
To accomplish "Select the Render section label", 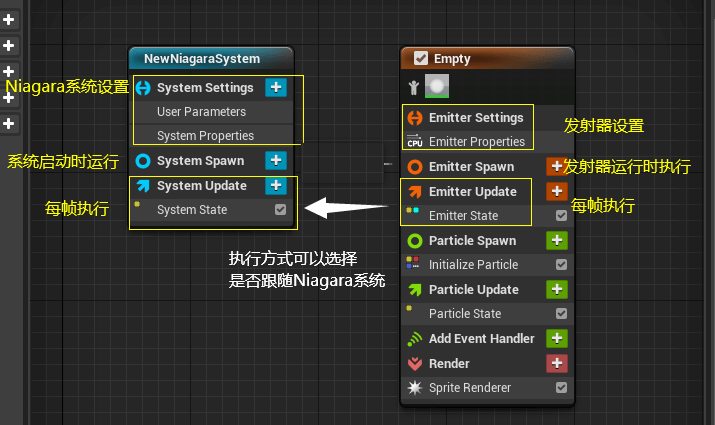I will (449, 363).
